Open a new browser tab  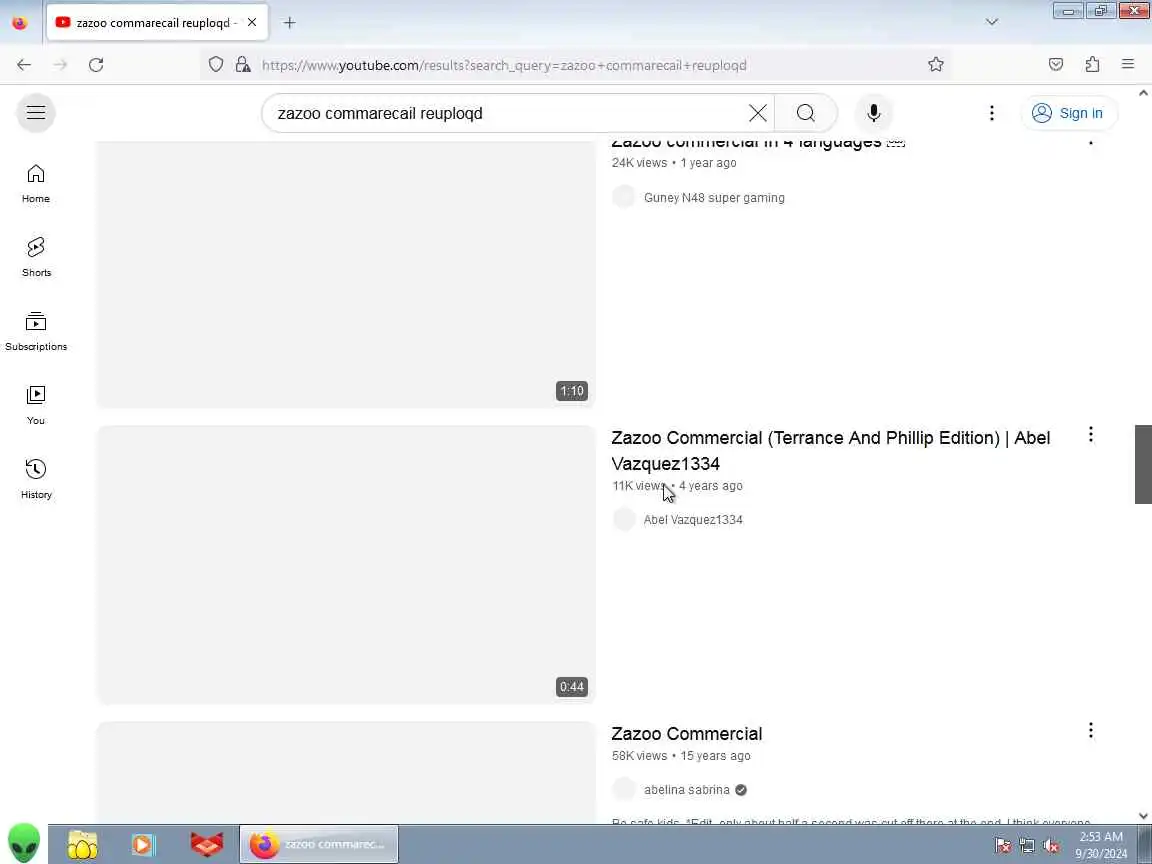[289, 23]
